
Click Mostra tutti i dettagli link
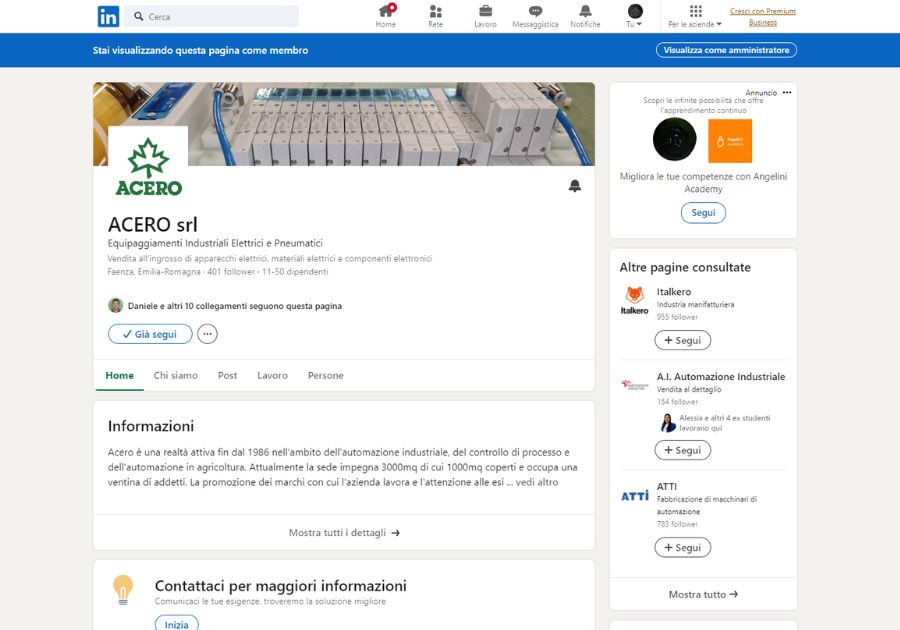[x=344, y=532]
